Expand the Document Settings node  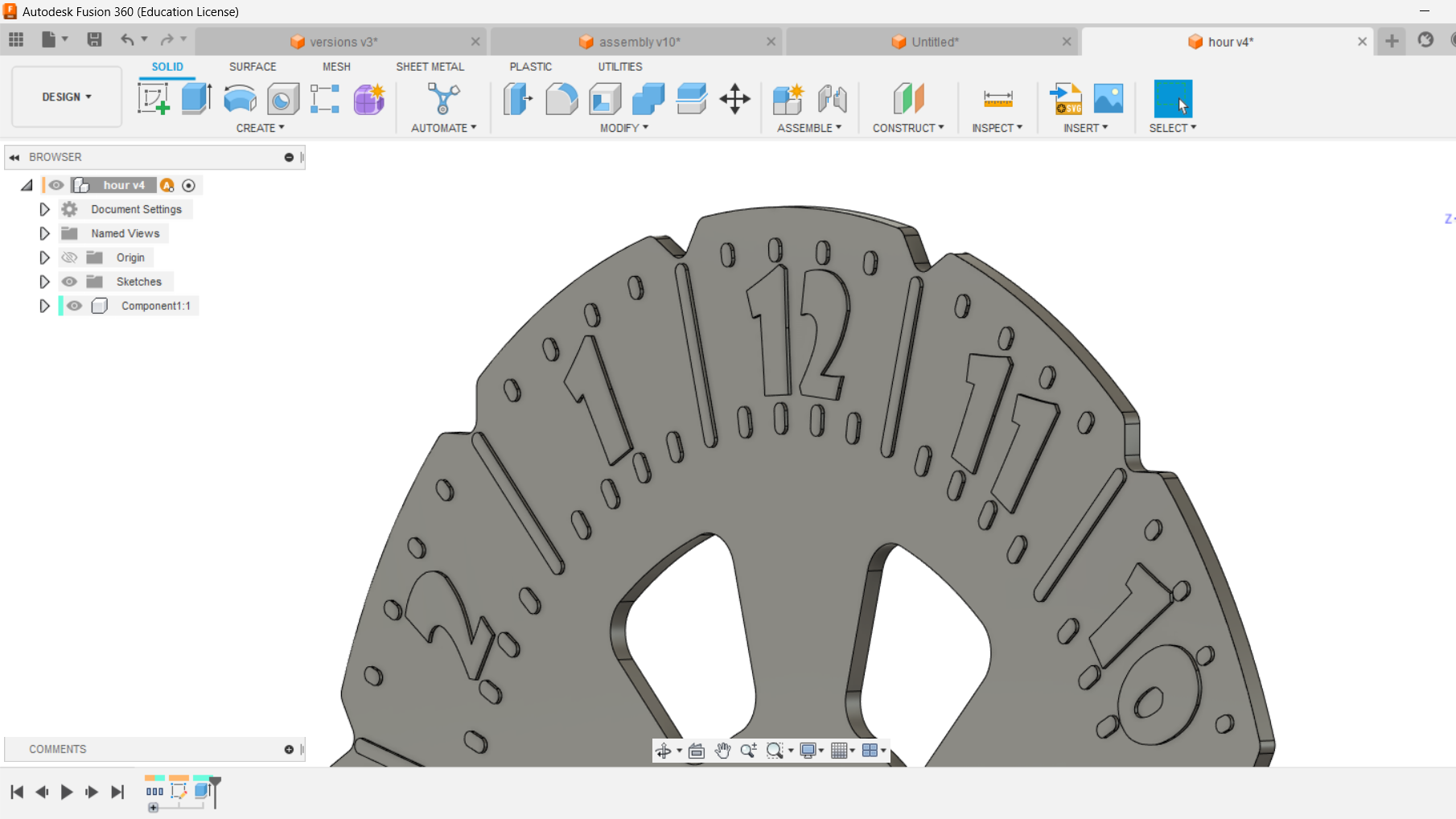click(x=44, y=209)
